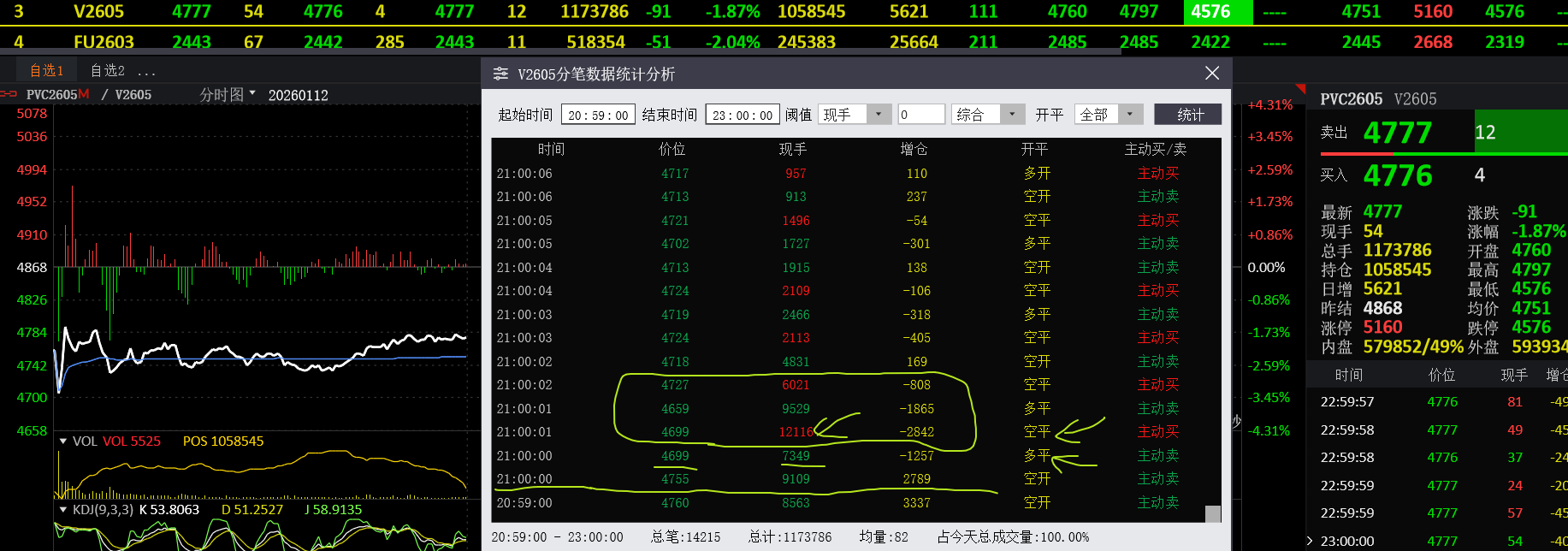
Task: Collapse the VOL indicator triangle
Action: [63, 441]
